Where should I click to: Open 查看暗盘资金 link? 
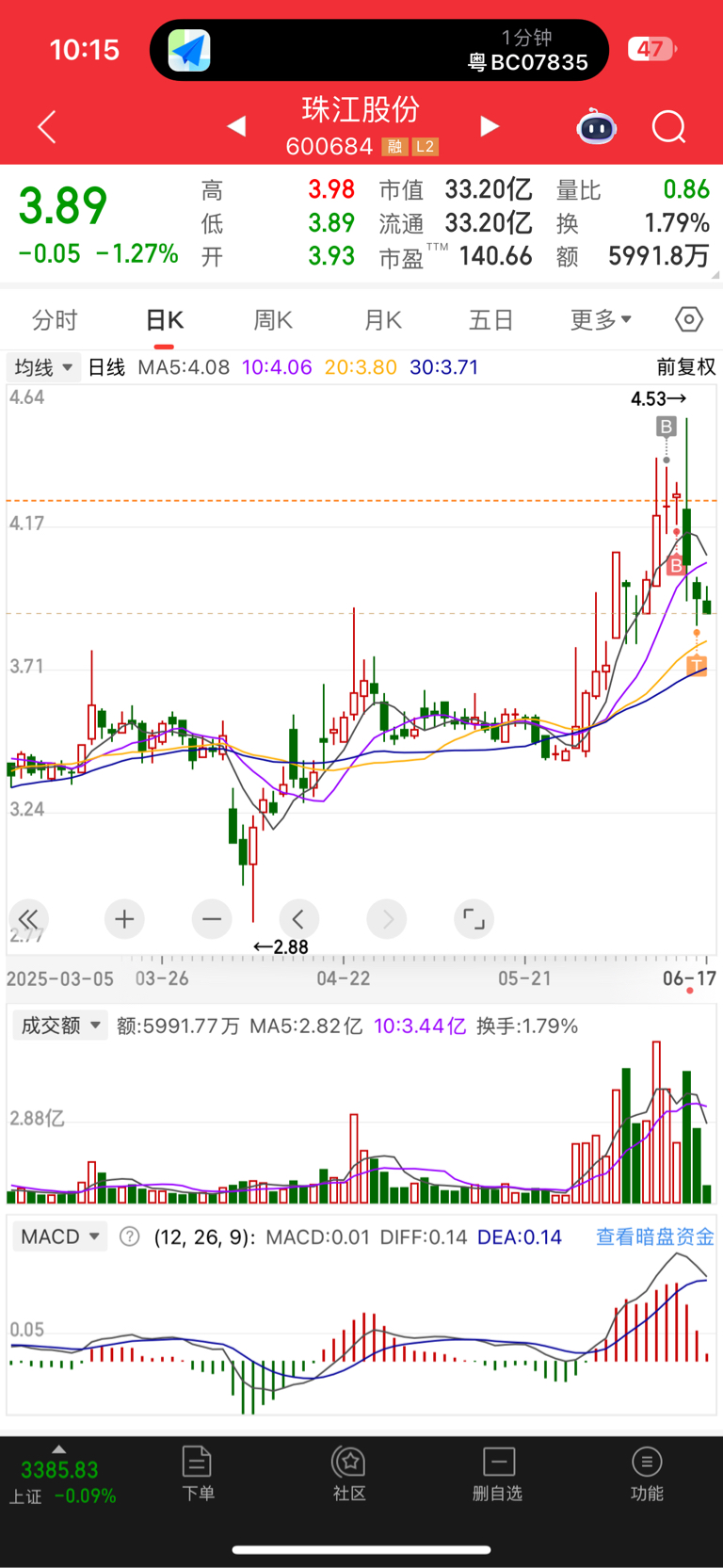(x=655, y=1237)
